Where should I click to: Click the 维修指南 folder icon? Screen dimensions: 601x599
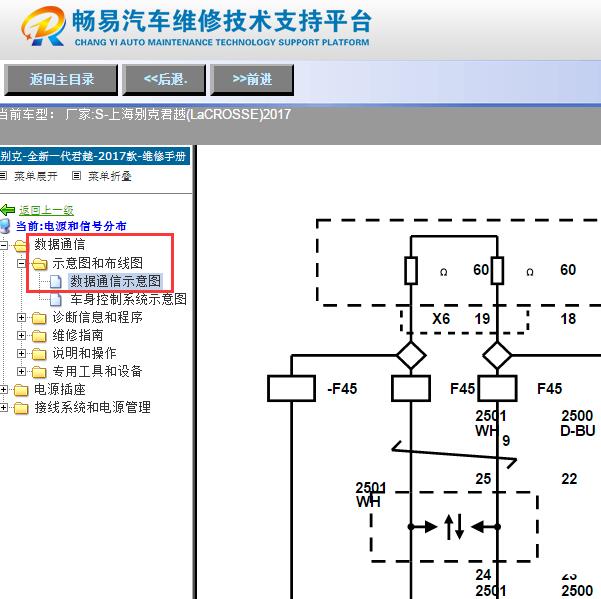coord(39,336)
